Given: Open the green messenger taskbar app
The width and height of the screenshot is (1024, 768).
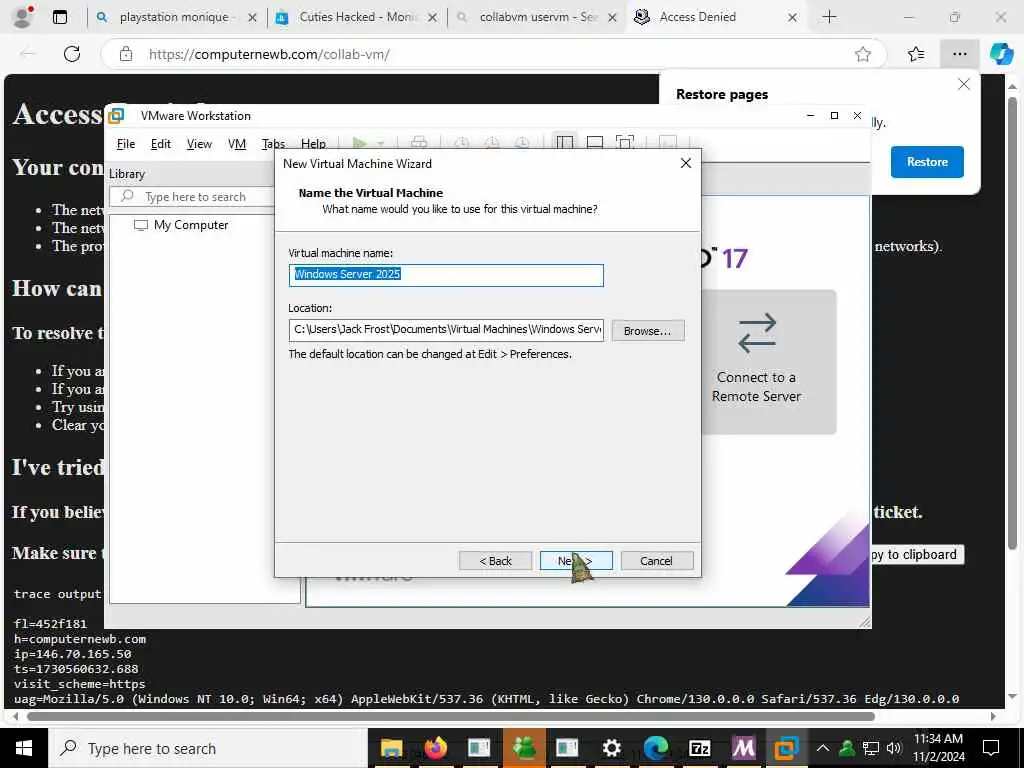Looking at the screenshot, I should pyautogui.click(x=524, y=748).
